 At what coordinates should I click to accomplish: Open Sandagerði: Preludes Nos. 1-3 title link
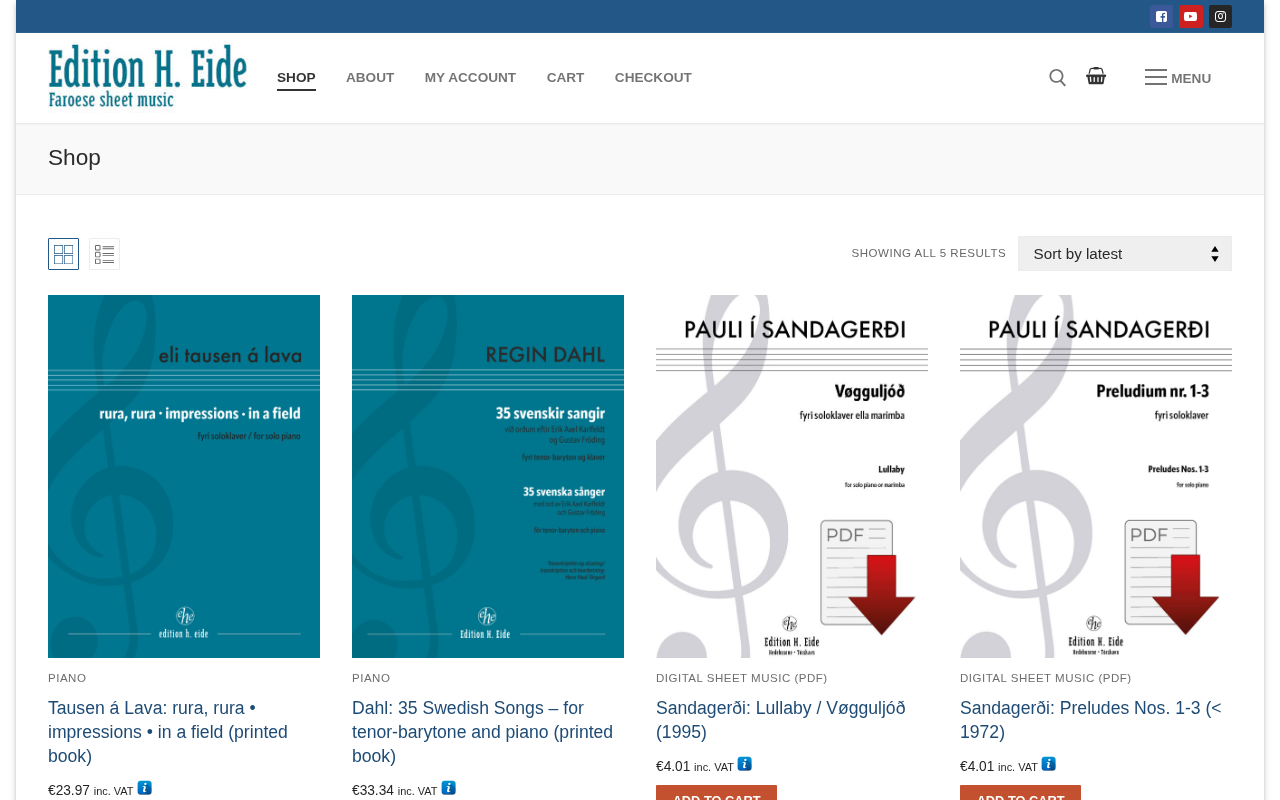pyautogui.click(x=1091, y=720)
